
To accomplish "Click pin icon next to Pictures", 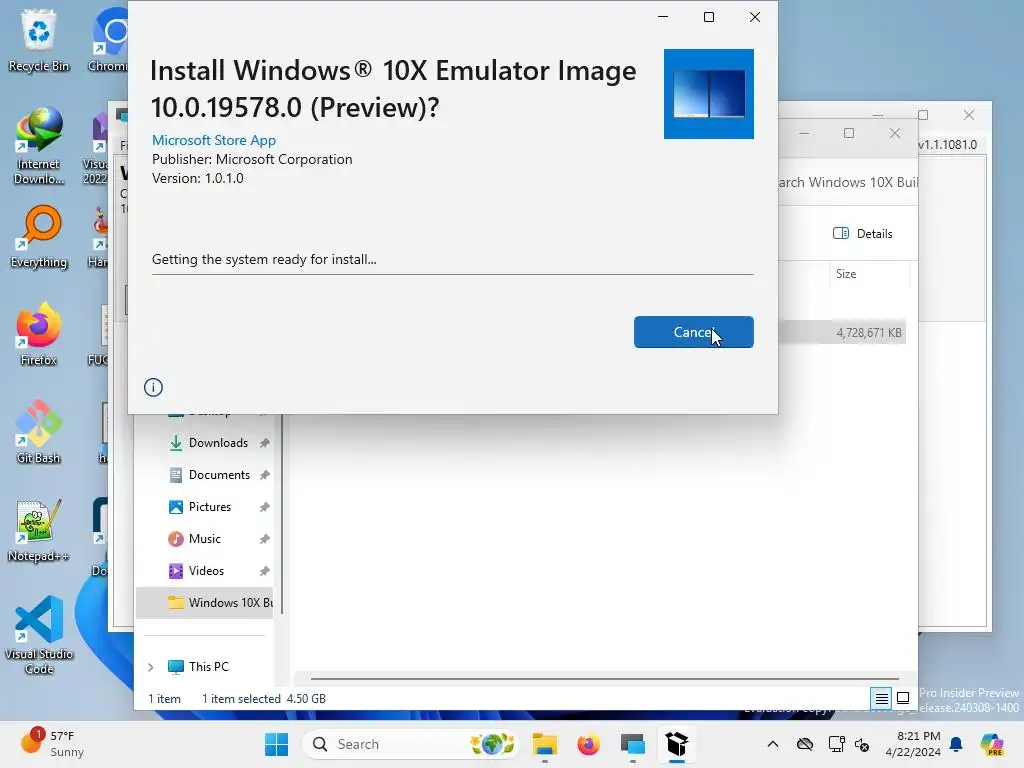I will [264, 507].
